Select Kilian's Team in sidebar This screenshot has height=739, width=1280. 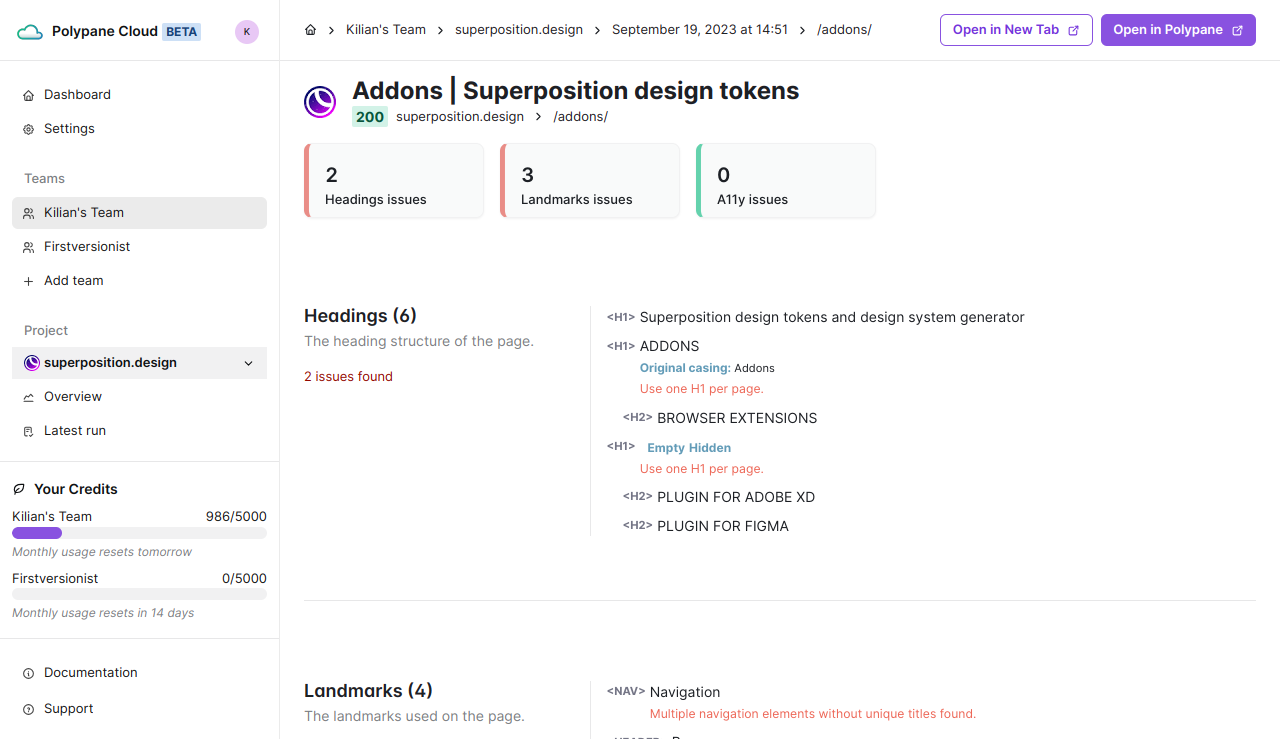140,213
